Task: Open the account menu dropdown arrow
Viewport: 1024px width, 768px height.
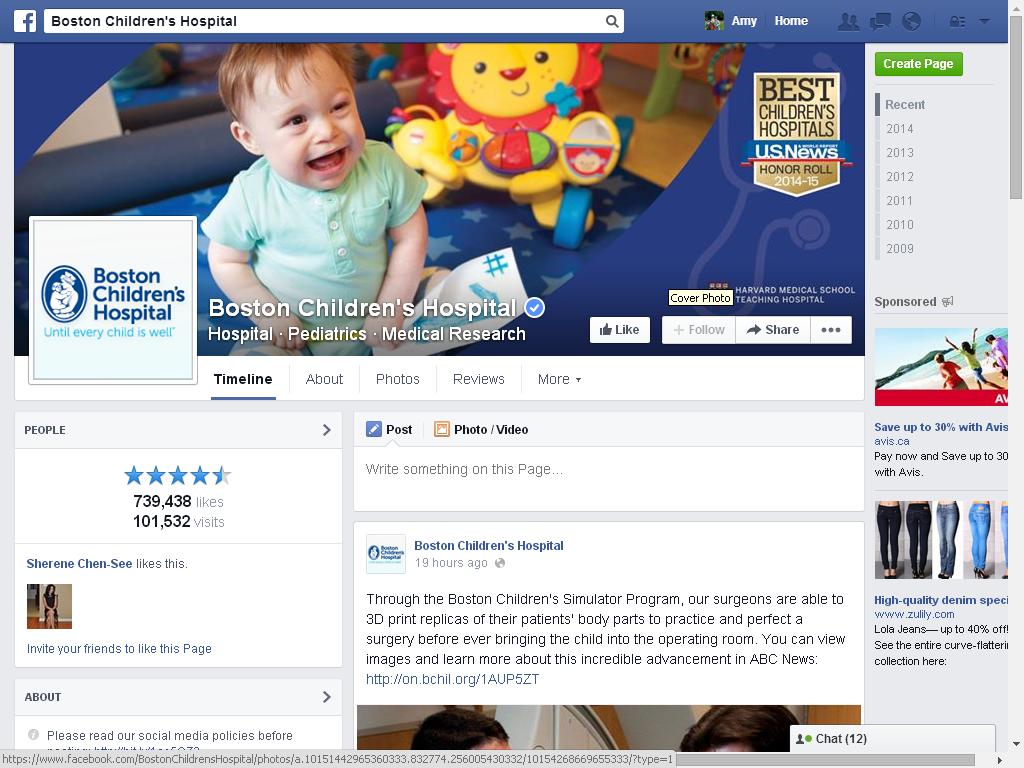Action: click(x=984, y=22)
